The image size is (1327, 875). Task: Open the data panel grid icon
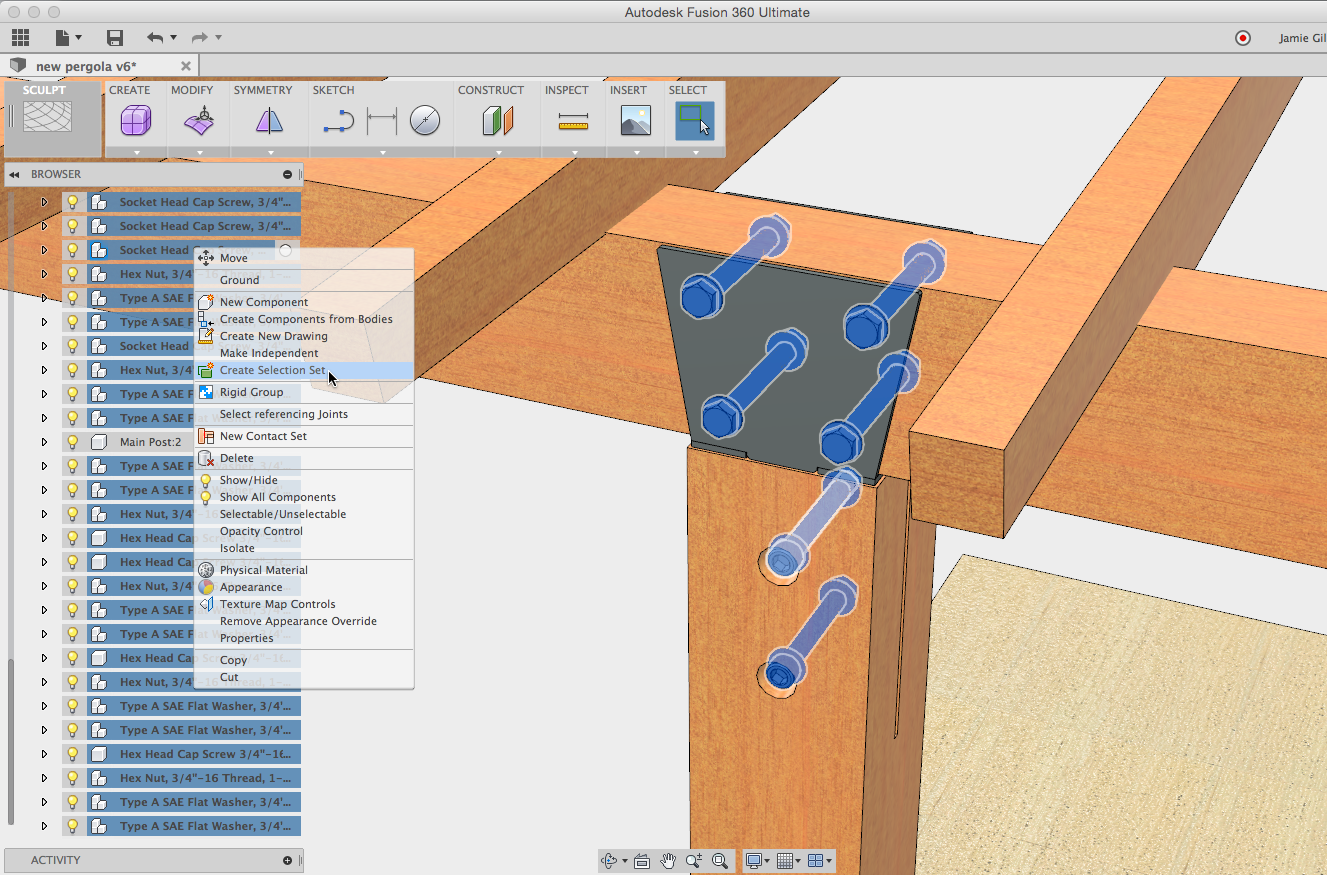tap(21, 38)
